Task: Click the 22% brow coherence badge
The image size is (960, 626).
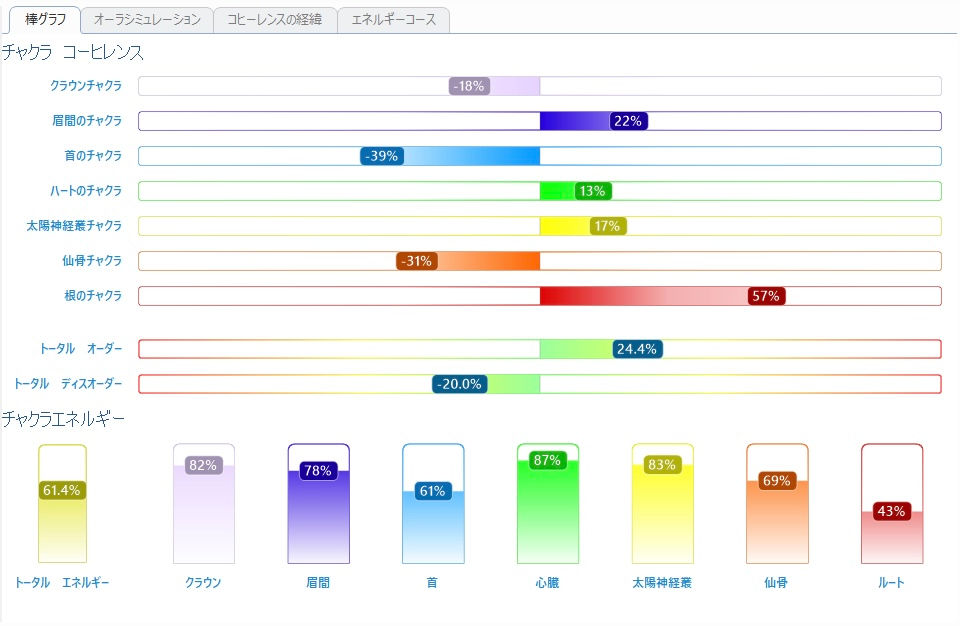Action: (x=628, y=121)
